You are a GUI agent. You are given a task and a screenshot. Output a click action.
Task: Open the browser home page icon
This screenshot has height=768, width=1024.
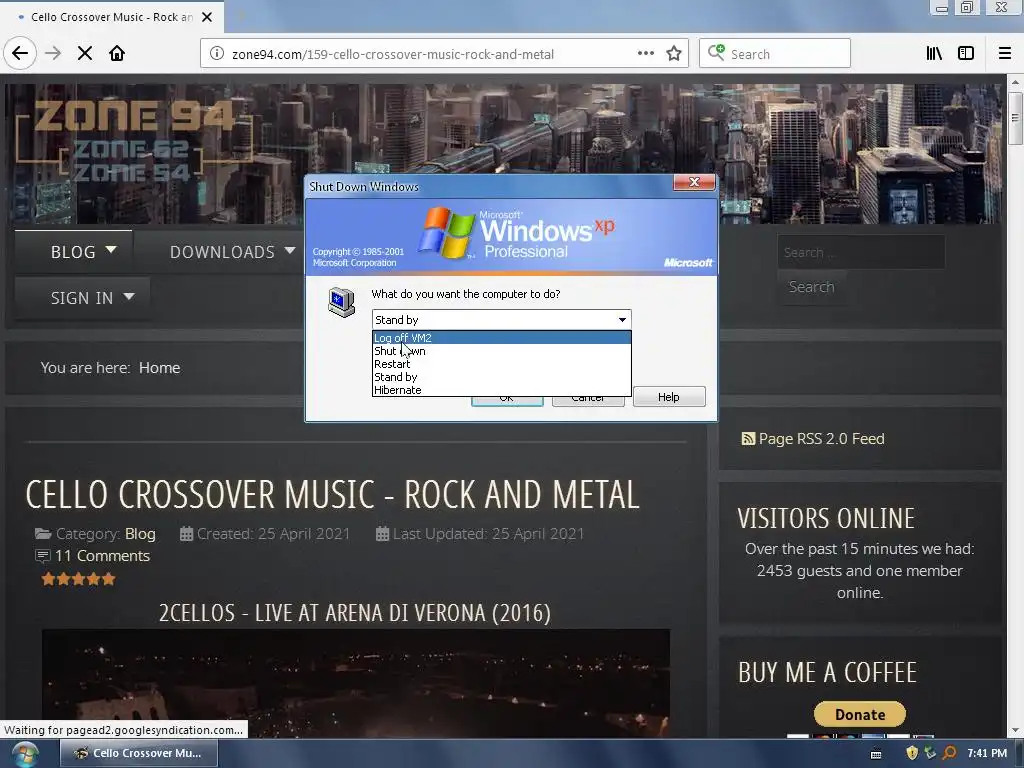pyautogui.click(x=117, y=54)
